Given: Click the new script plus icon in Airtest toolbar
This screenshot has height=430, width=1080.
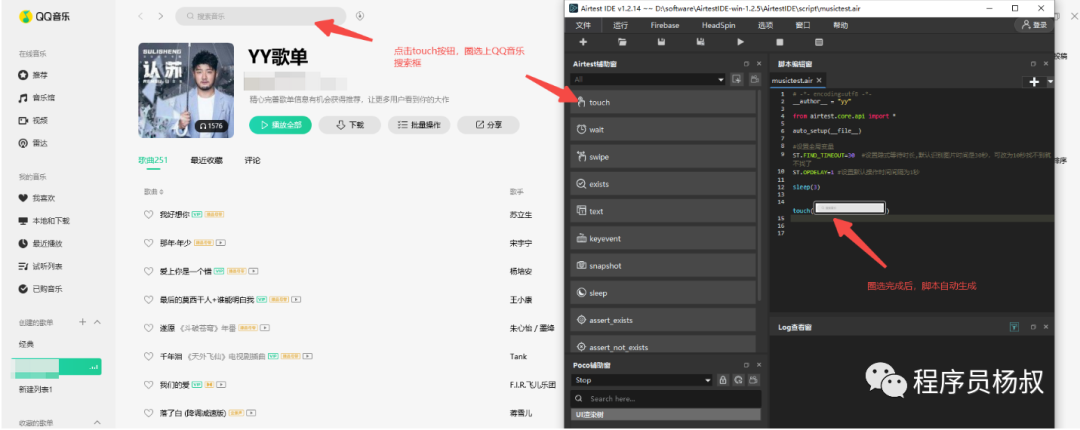Looking at the screenshot, I should [x=583, y=42].
